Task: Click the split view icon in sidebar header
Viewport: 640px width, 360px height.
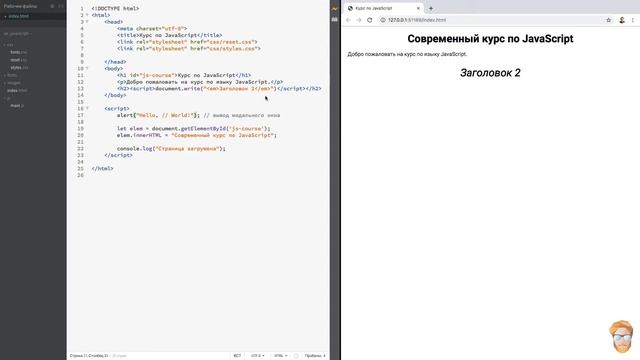Action: click(x=60, y=7)
